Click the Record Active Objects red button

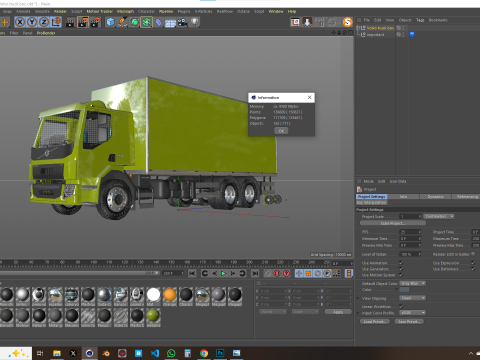pyautogui.click(x=277, y=273)
